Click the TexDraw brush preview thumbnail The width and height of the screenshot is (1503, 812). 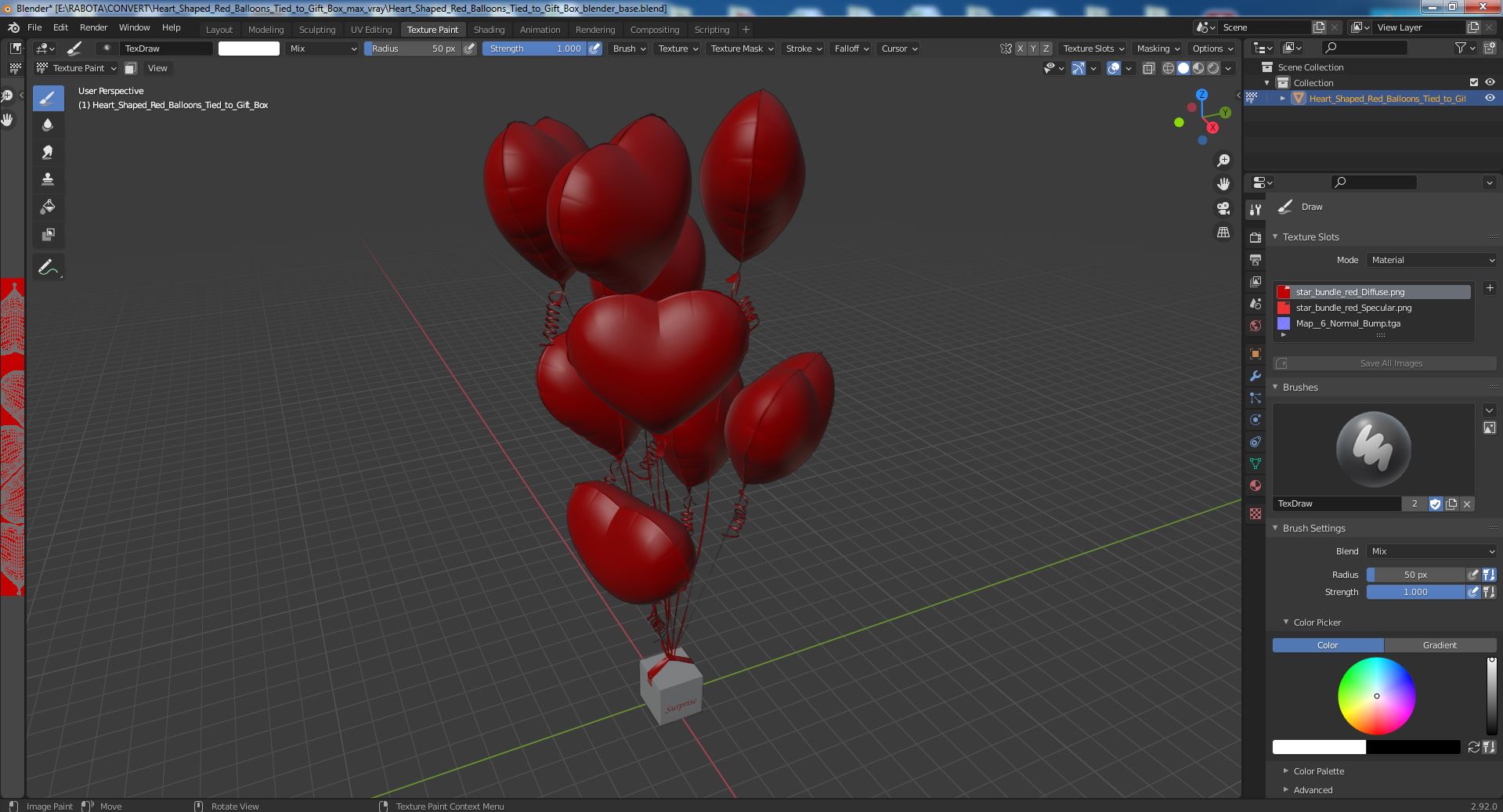point(1373,449)
